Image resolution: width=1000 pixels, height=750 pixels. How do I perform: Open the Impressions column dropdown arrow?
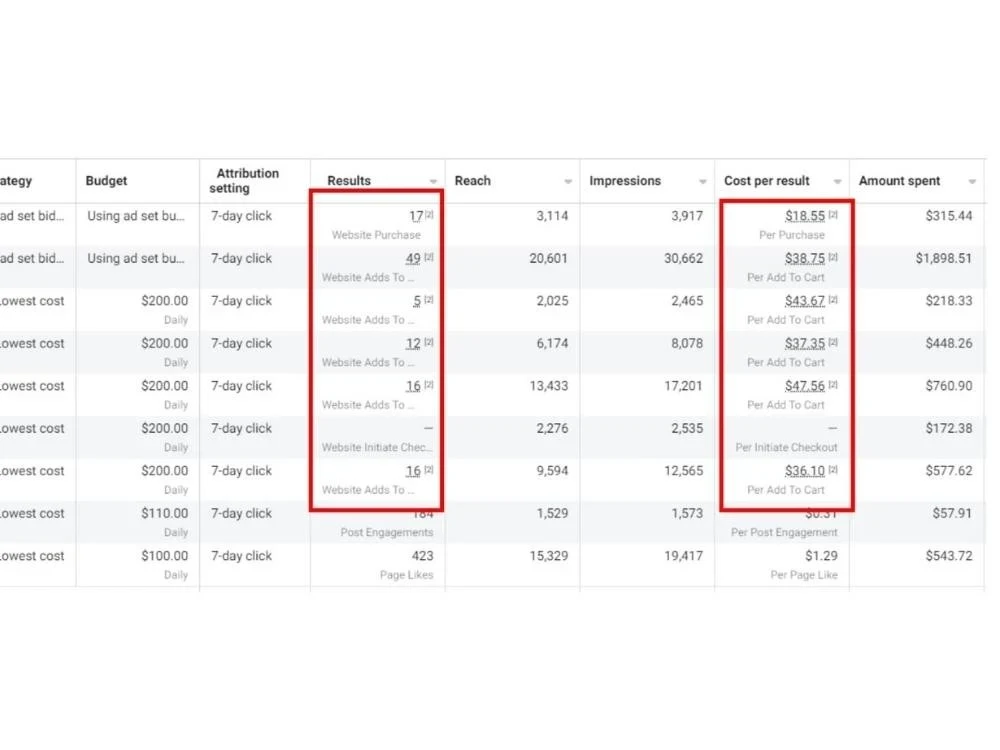coord(702,182)
